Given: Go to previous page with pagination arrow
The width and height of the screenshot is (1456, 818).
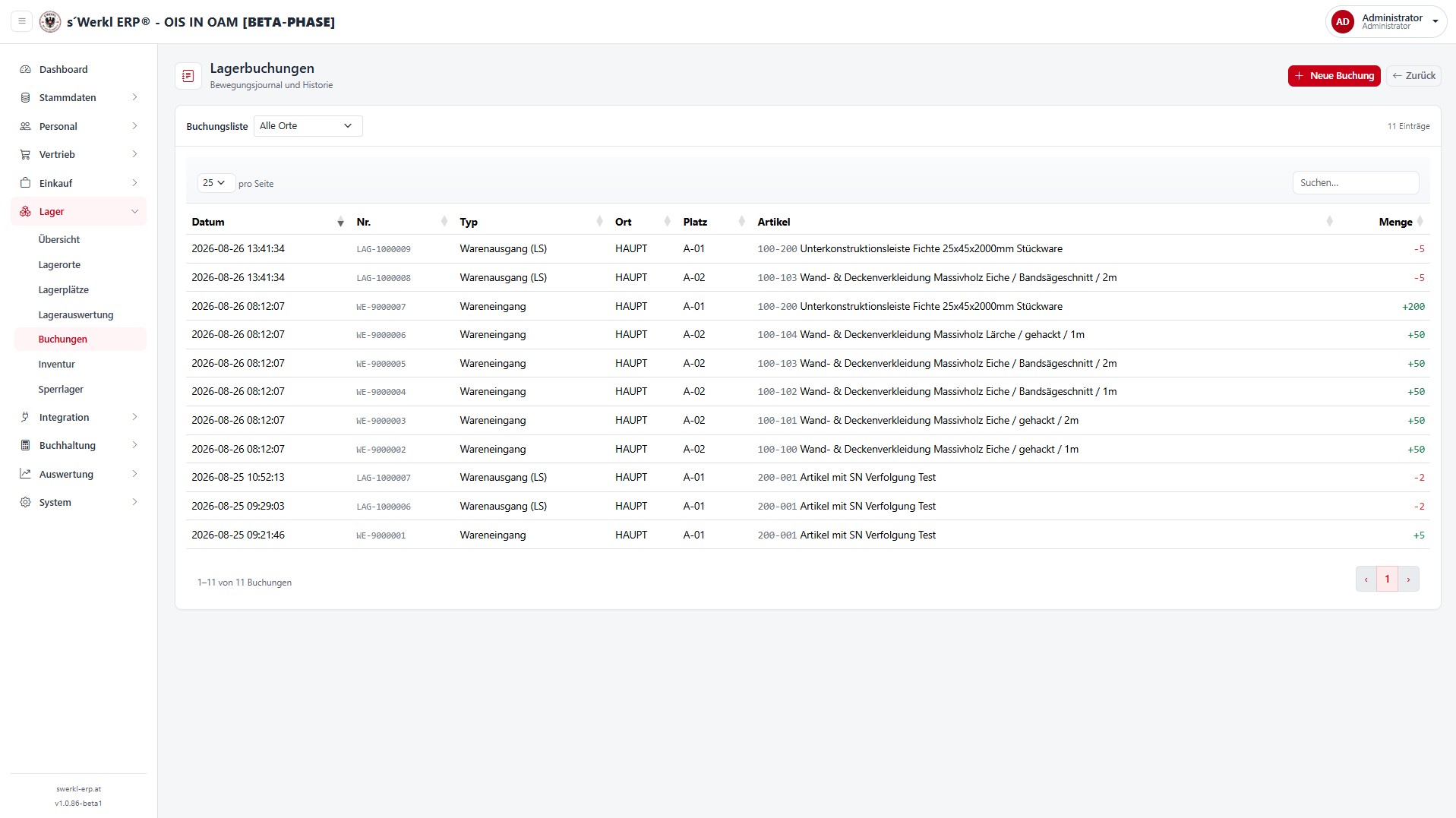Looking at the screenshot, I should coord(1366,580).
